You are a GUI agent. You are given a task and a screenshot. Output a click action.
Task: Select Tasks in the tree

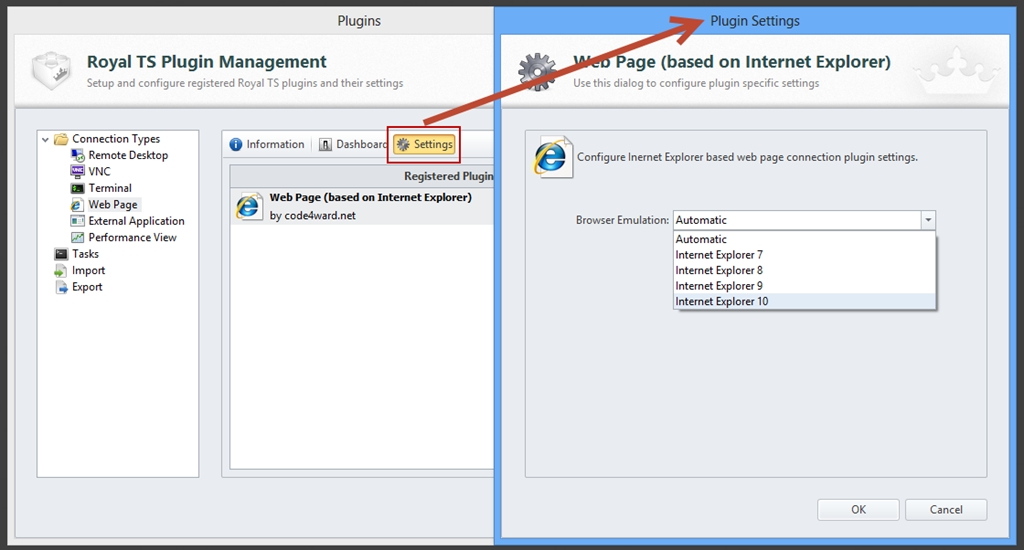(86, 254)
